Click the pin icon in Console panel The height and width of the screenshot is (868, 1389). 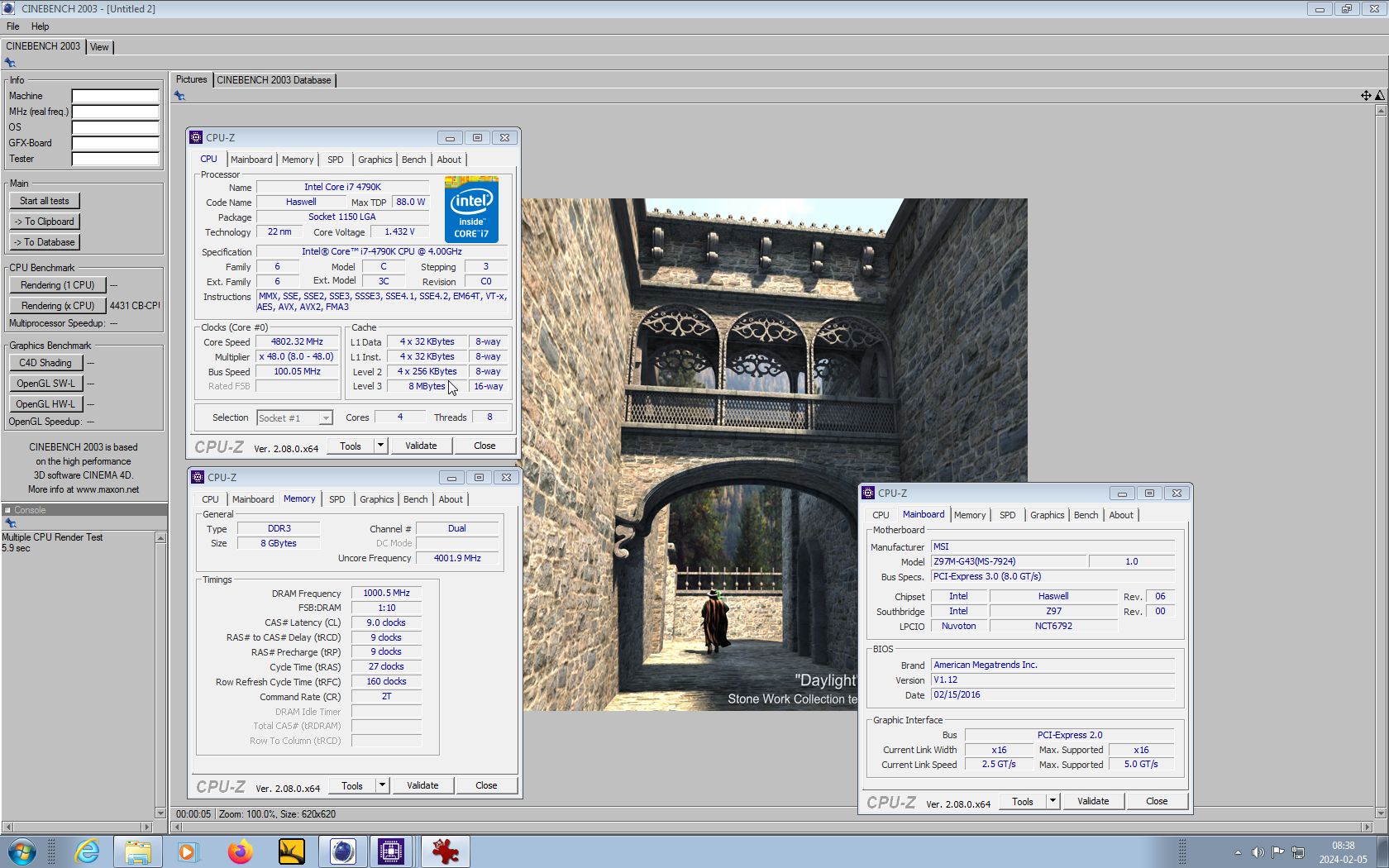coord(10,523)
